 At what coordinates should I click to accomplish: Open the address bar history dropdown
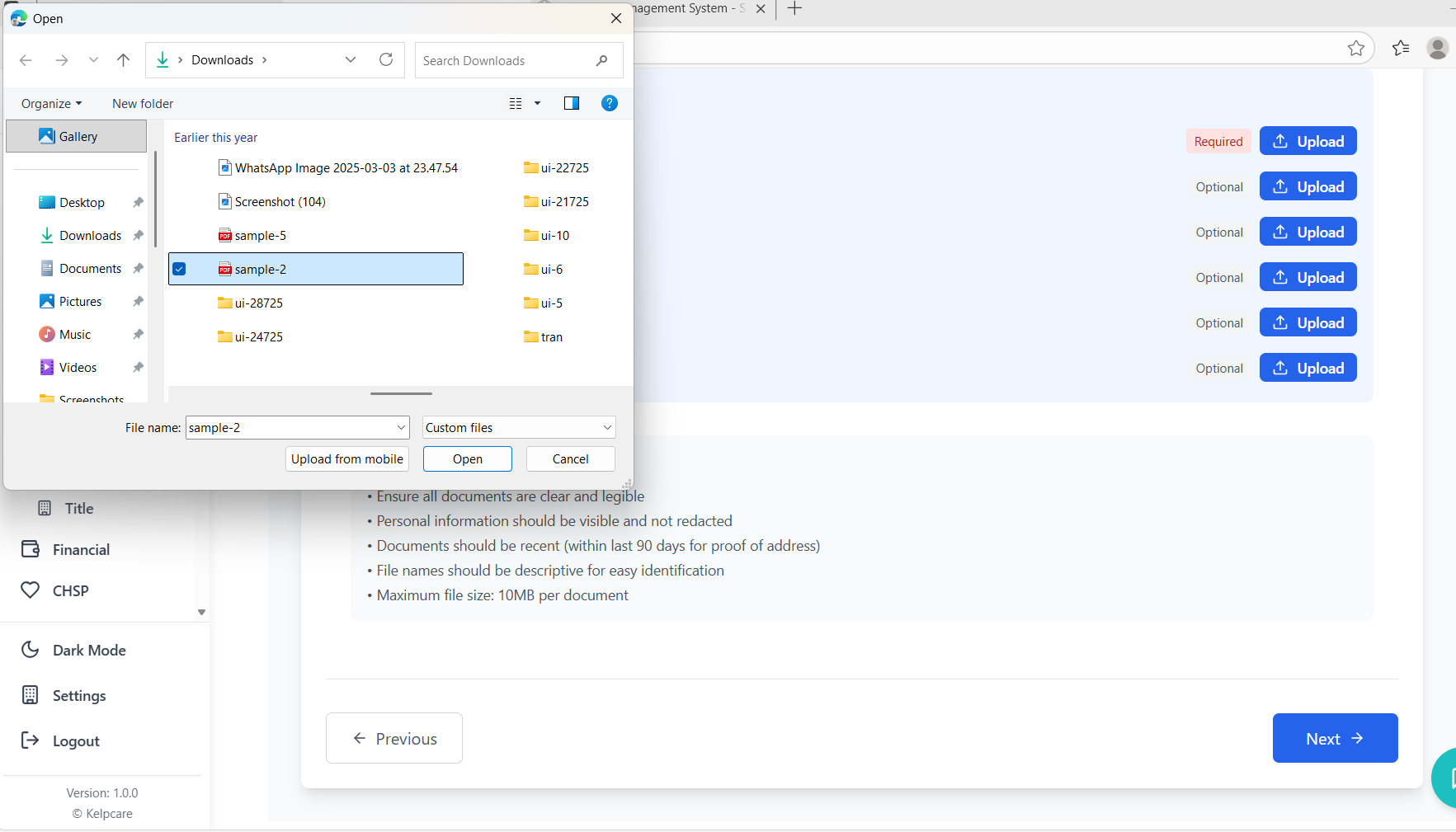pos(351,59)
